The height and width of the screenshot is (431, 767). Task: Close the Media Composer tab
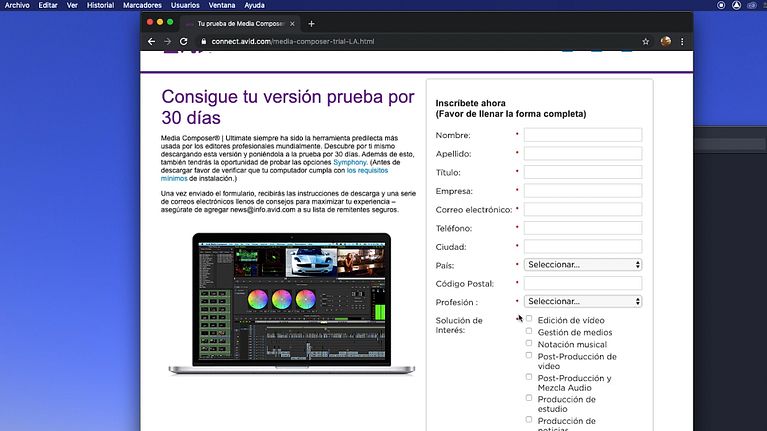pyautogui.click(x=292, y=23)
